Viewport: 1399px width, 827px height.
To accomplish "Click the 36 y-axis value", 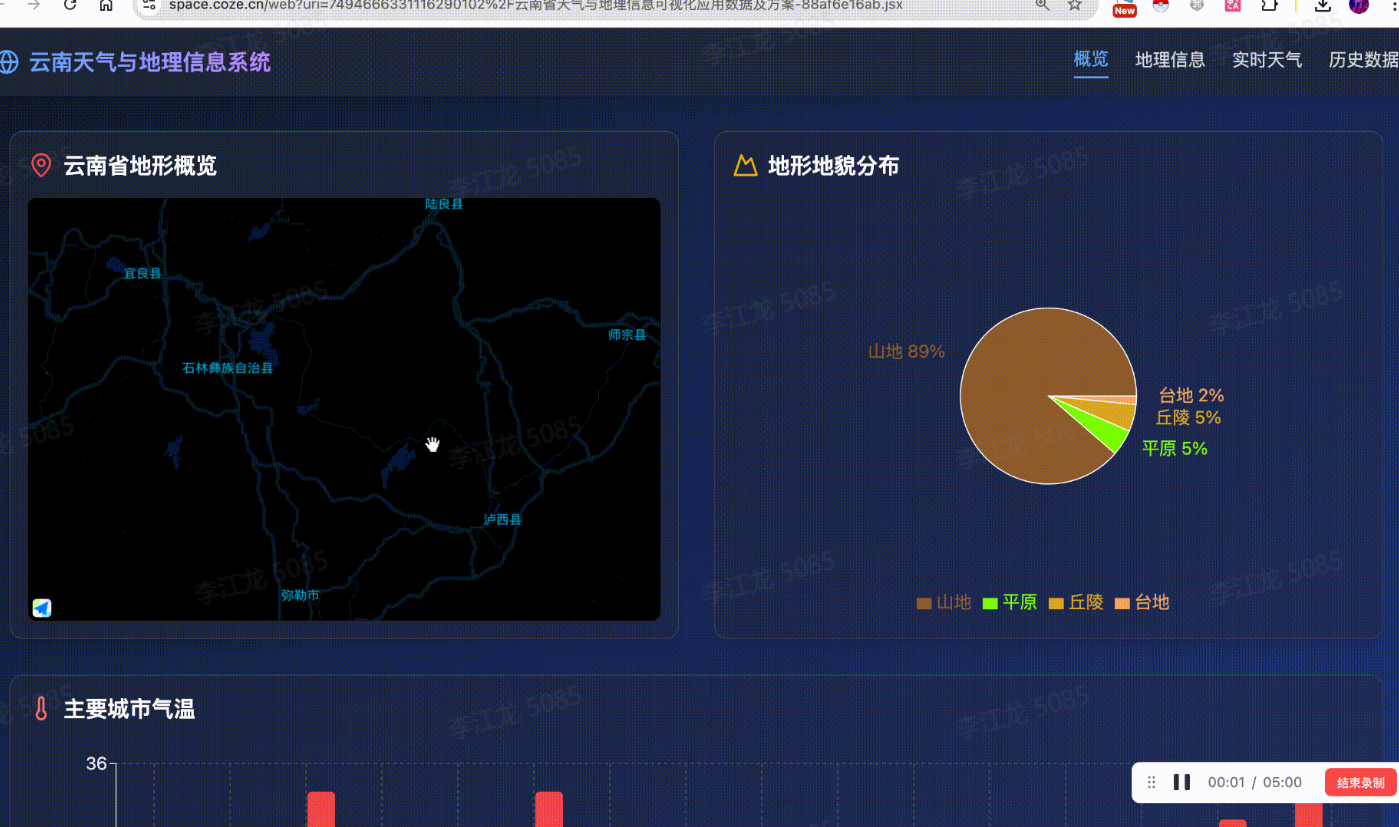I will [96, 764].
